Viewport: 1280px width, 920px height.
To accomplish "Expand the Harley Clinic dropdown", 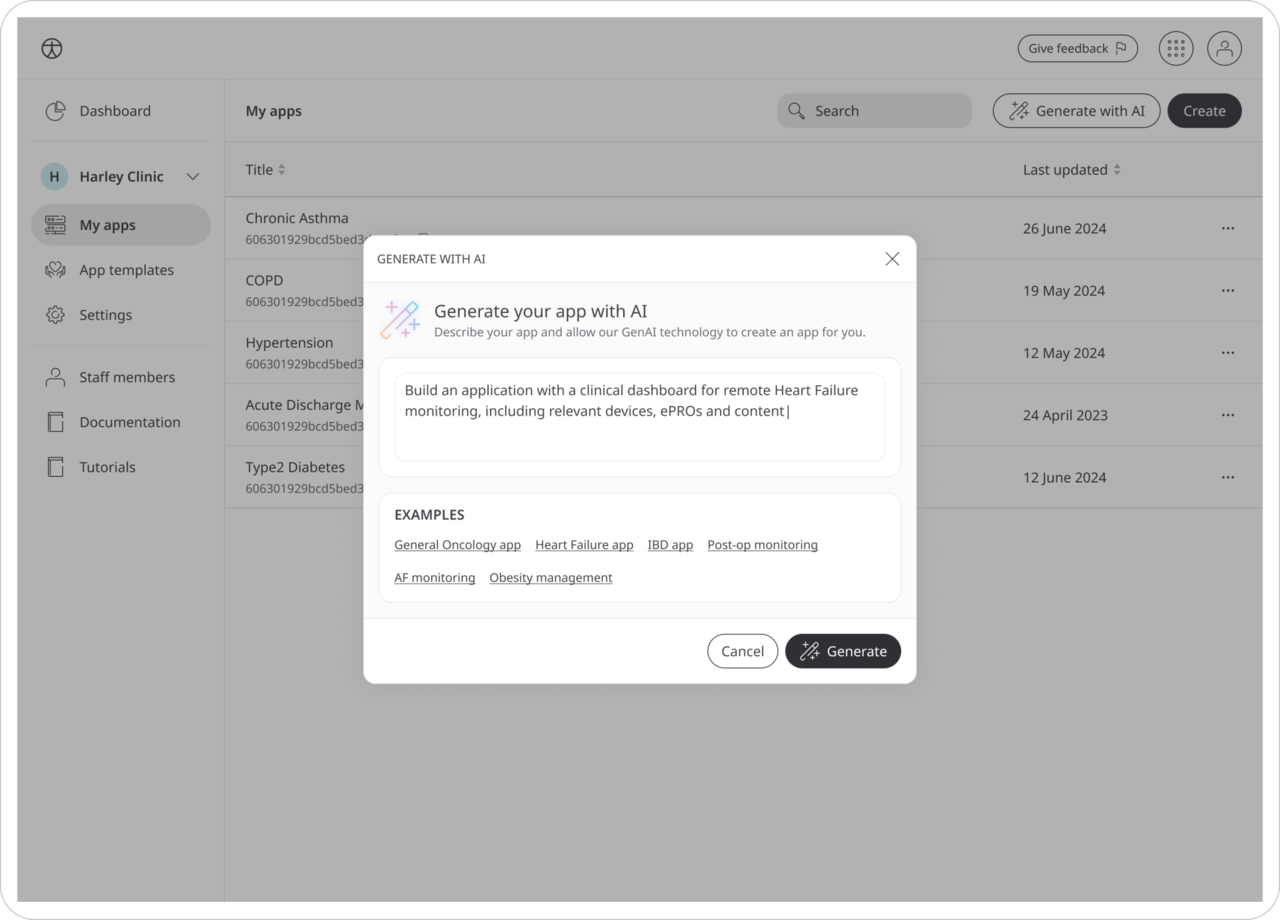I will coord(193,177).
